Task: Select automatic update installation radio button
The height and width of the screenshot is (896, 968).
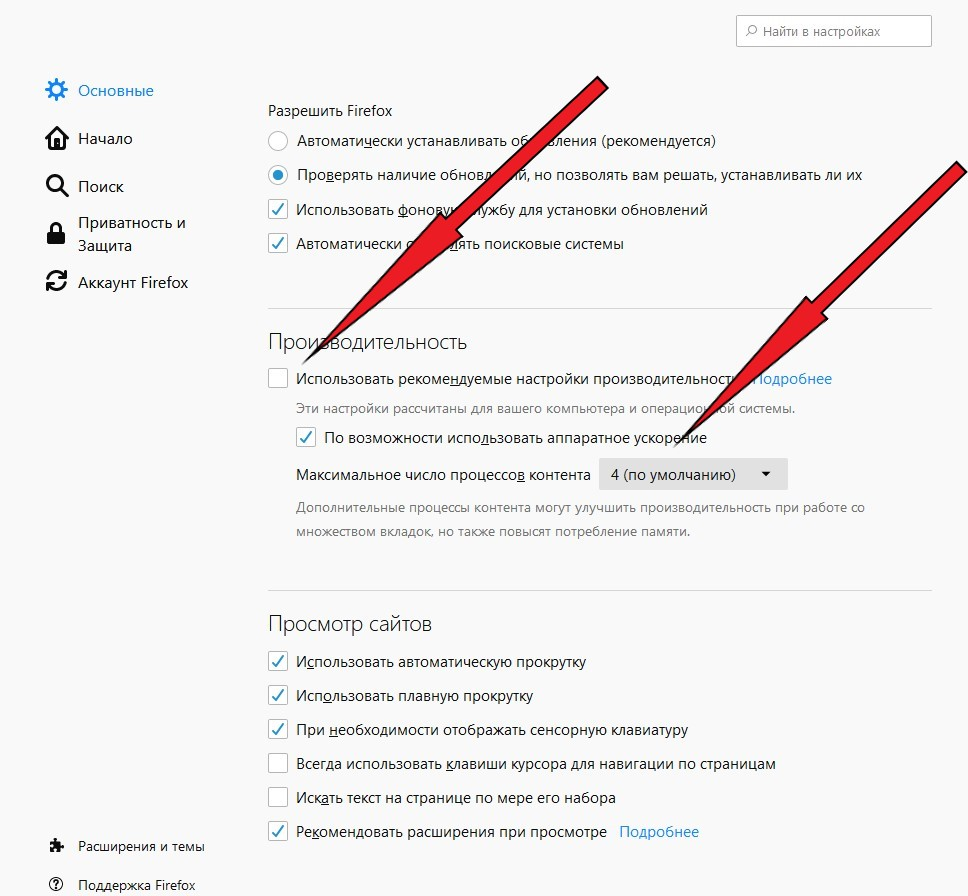Action: click(x=278, y=141)
